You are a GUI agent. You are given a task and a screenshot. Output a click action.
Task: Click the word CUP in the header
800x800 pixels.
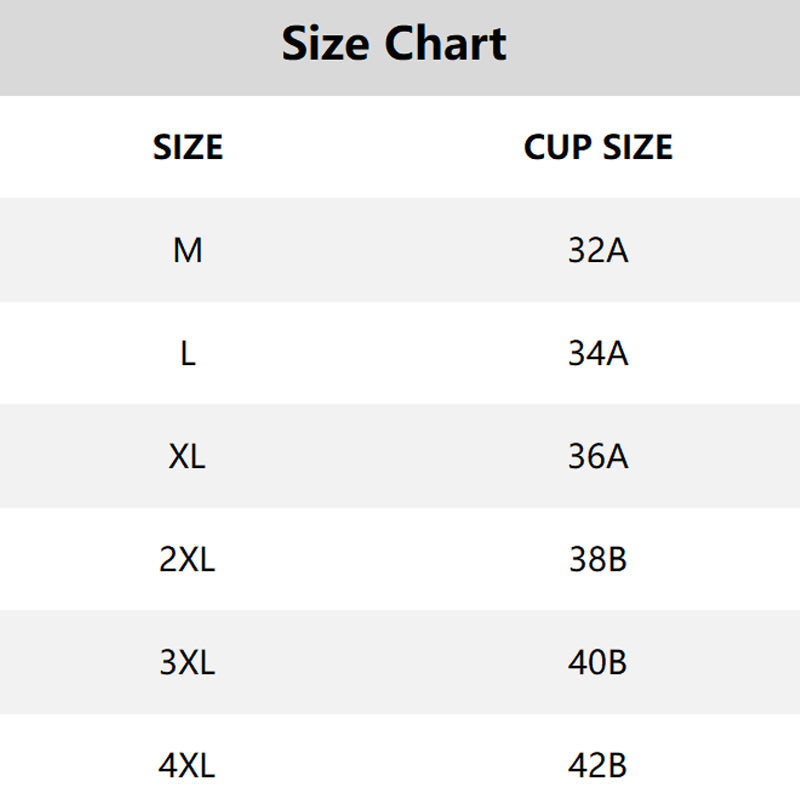(x=558, y=147)
